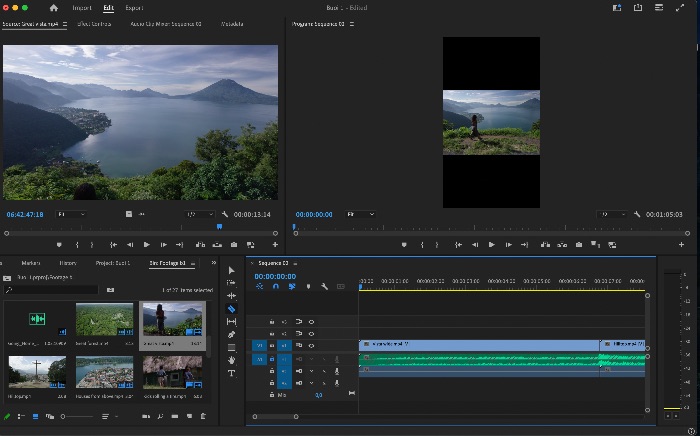Click Extract in the Program monitor
The height and width of the screenshot is (436, 700).
coord(562,245)
